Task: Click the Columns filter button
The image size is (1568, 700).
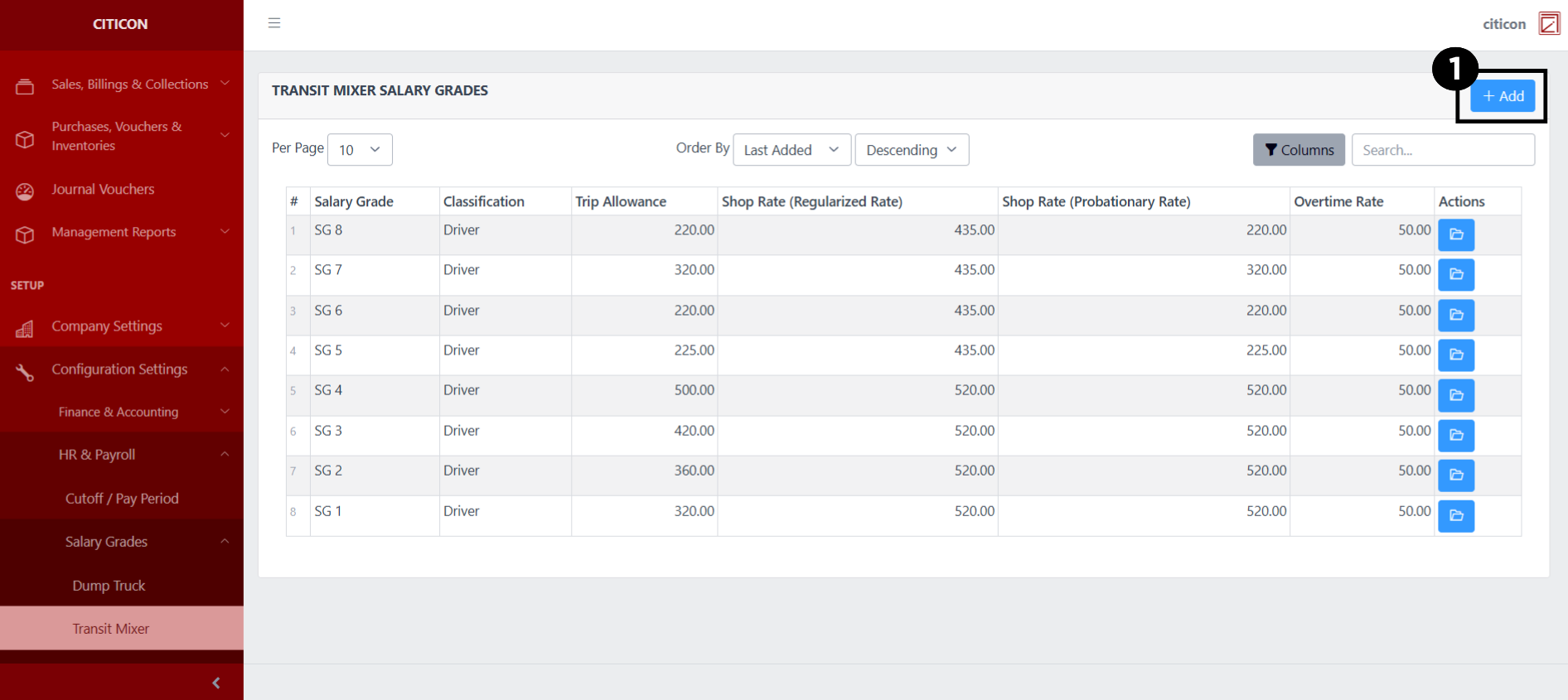Action: [1299, 150]
